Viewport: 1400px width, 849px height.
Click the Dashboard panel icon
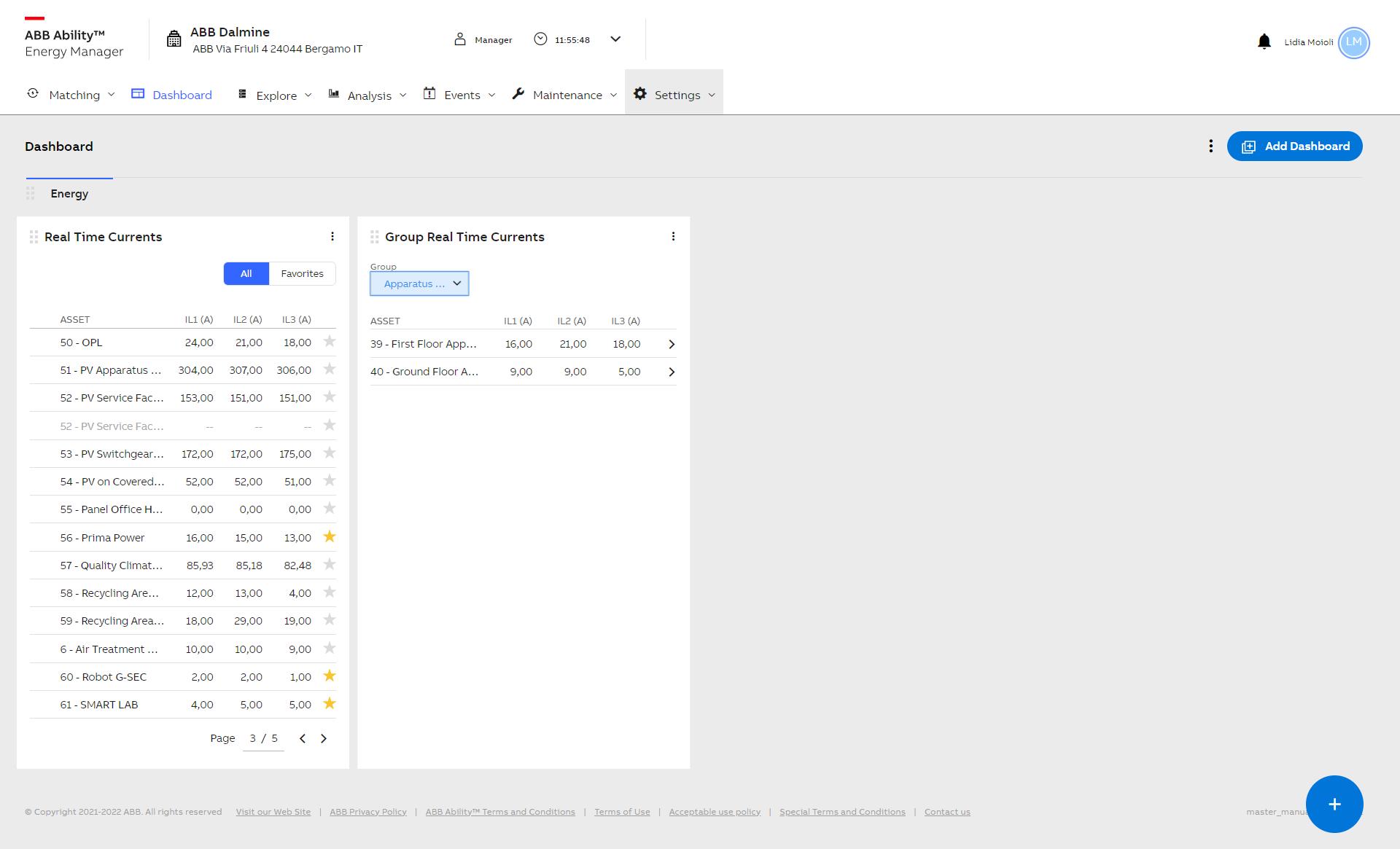[x=138, y=94]
